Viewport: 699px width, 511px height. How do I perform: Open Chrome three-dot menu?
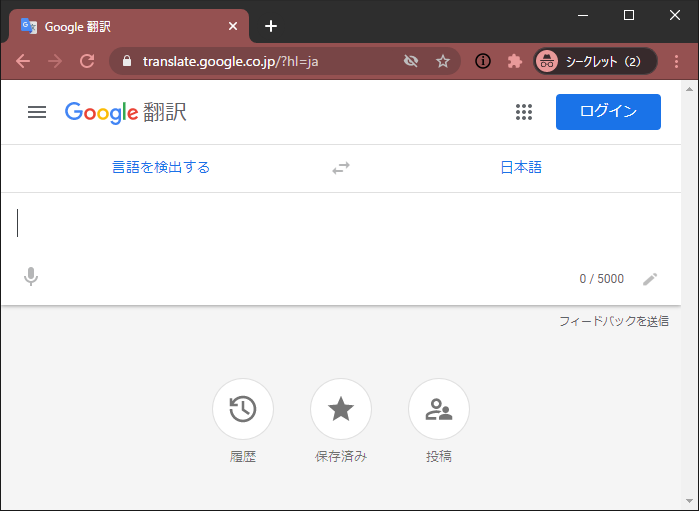(677, 61)
